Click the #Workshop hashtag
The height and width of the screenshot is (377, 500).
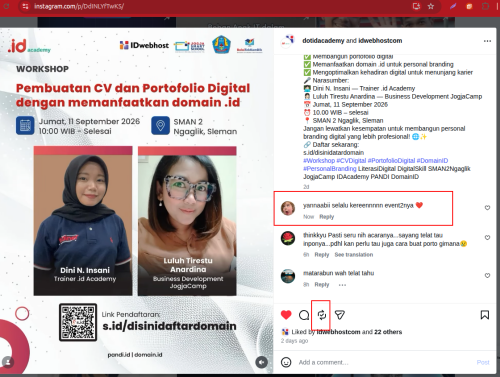(x=319, y=161)
